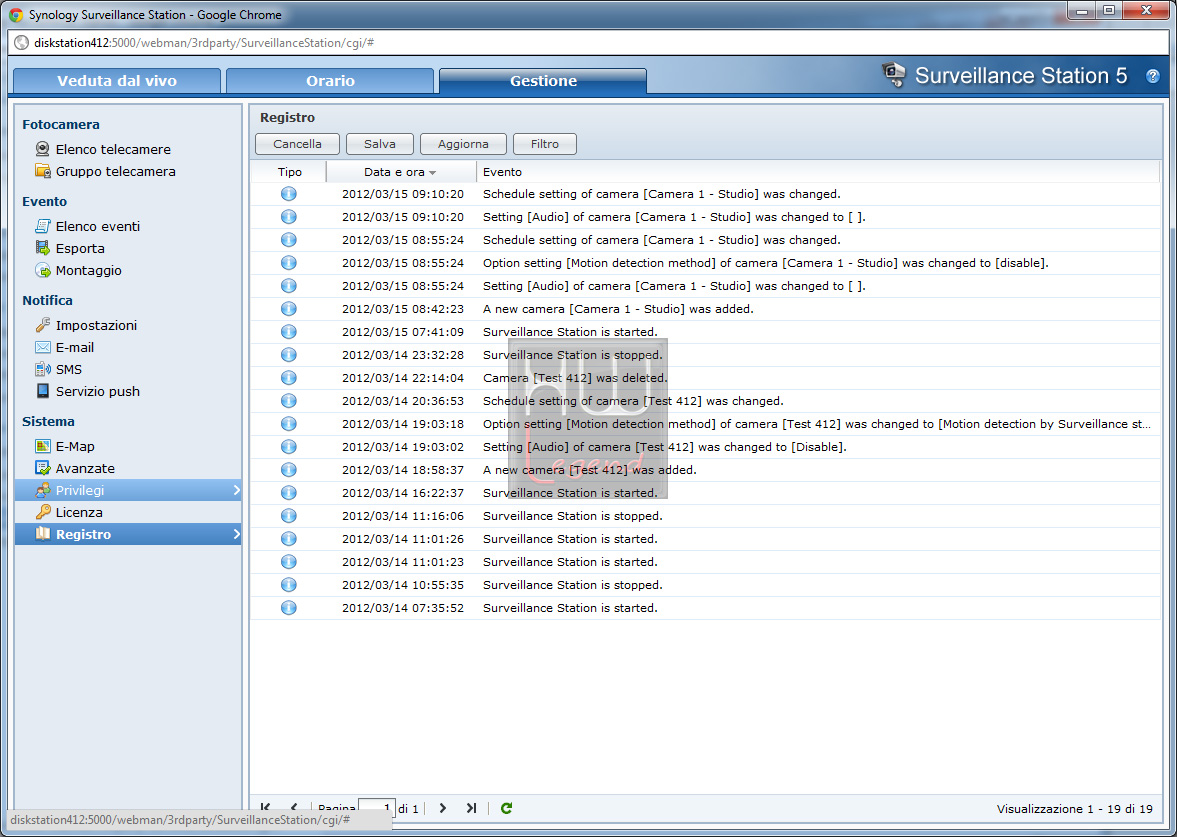Image resolution: width=1177 pixels, height=837 pixels.
Task: Click the Cancella button
Action: (297, 143)
